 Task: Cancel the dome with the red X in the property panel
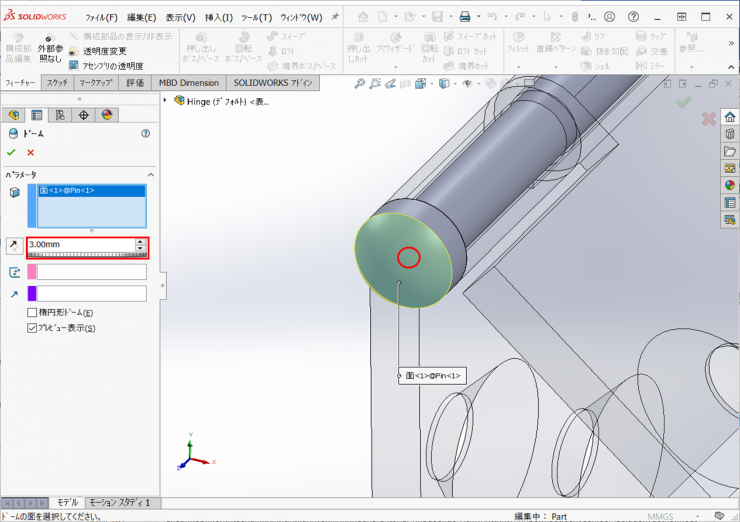(x=31, y=152)
